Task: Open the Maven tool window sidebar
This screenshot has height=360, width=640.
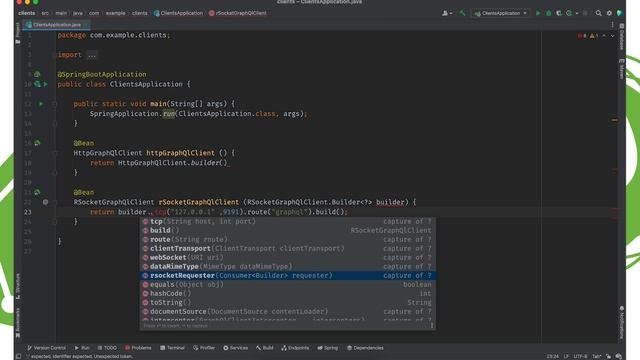Action: [x=622, y=69]
